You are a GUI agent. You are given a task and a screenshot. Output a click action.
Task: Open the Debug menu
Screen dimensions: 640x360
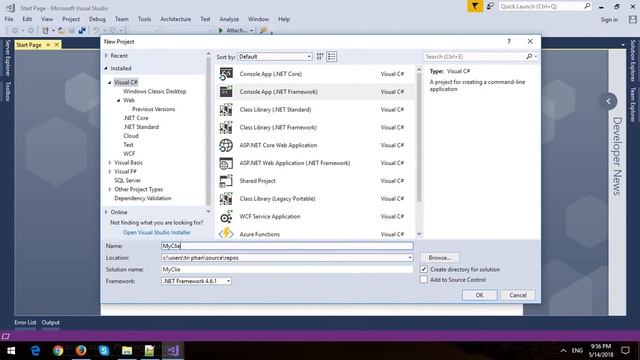[x=97, y=19]
